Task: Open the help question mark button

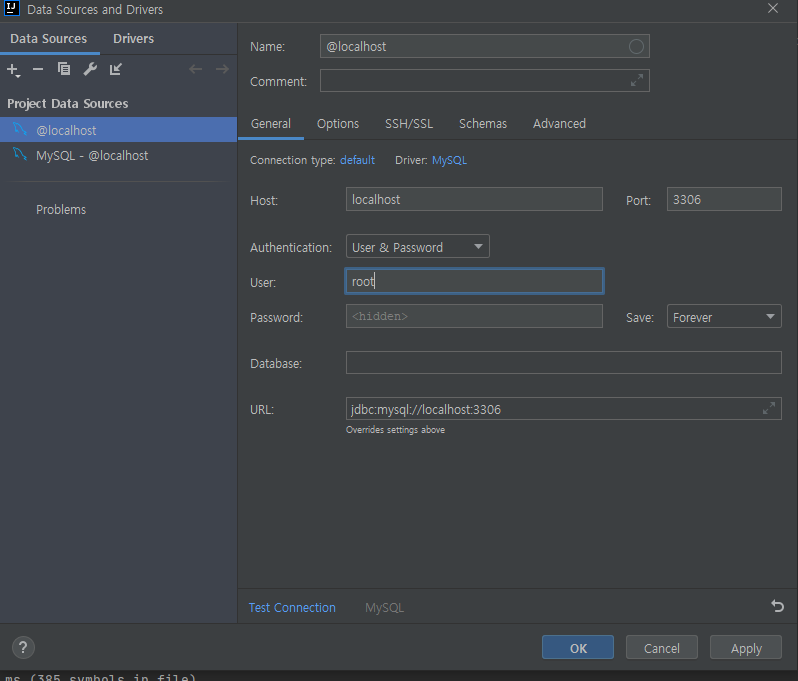Action: click(23, 647)
